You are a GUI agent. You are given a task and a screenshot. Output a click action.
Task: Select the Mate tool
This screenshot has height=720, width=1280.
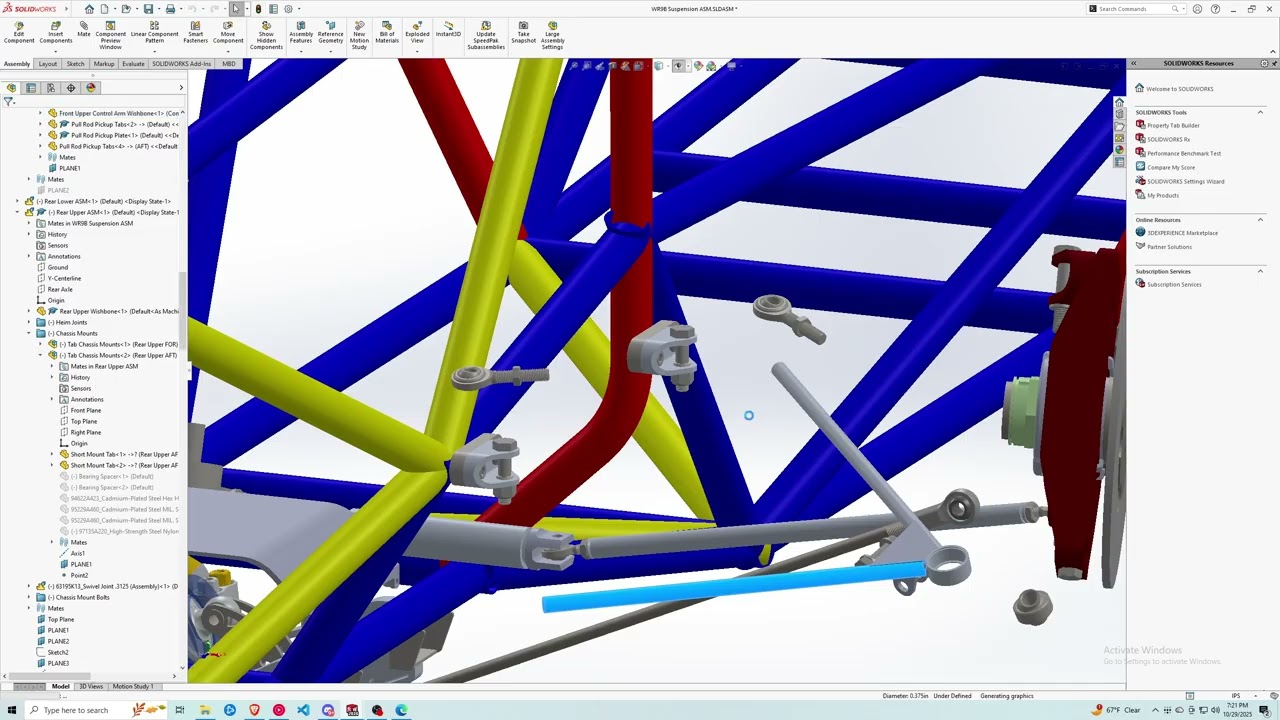(84, 30)
